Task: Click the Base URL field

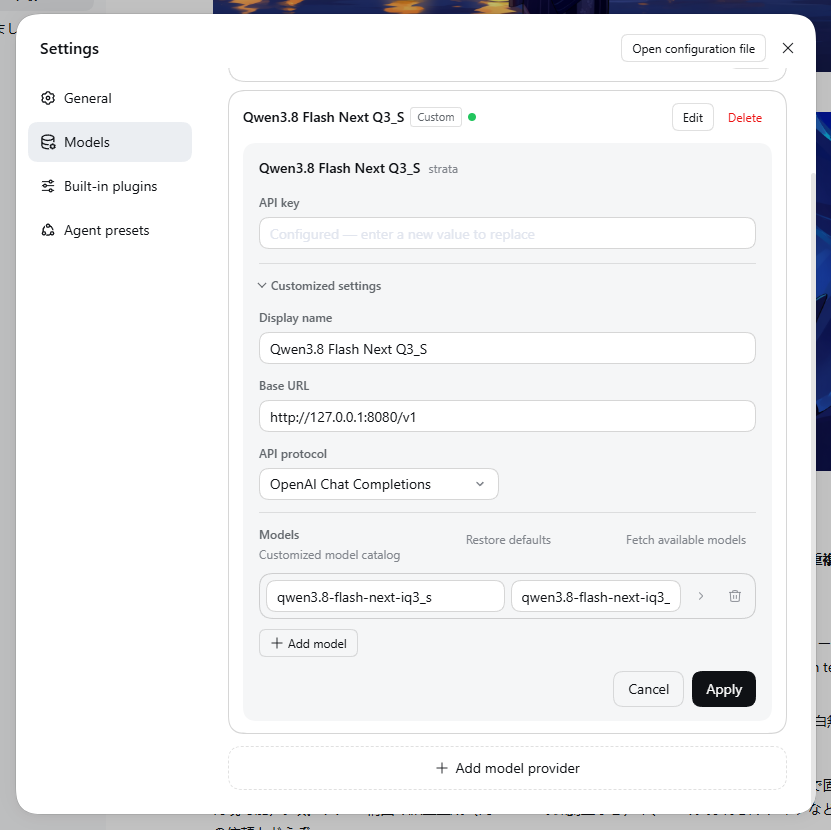Action: click(507, 417)
